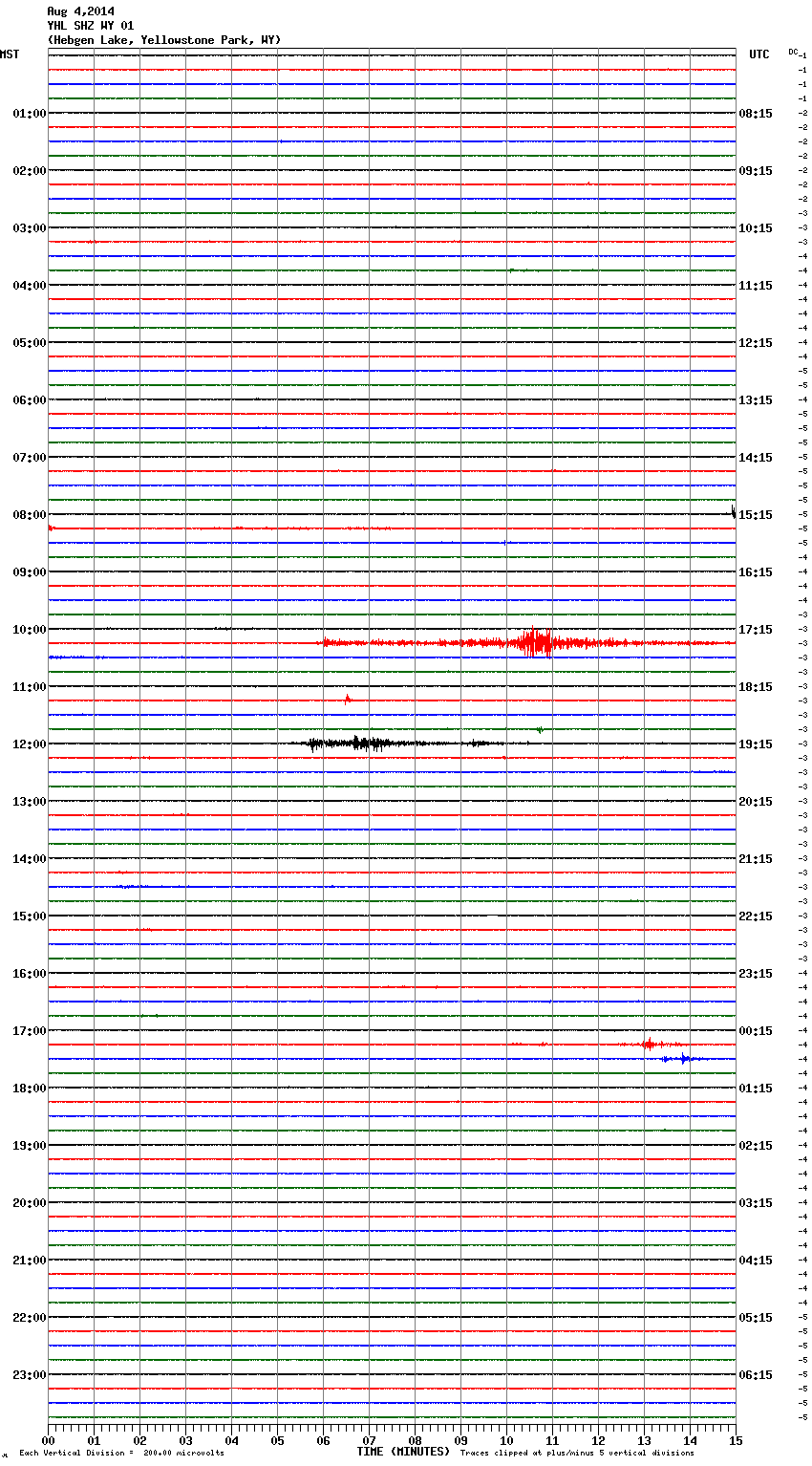Click minute tick label '10' on bottom axis

(506, 1441)
